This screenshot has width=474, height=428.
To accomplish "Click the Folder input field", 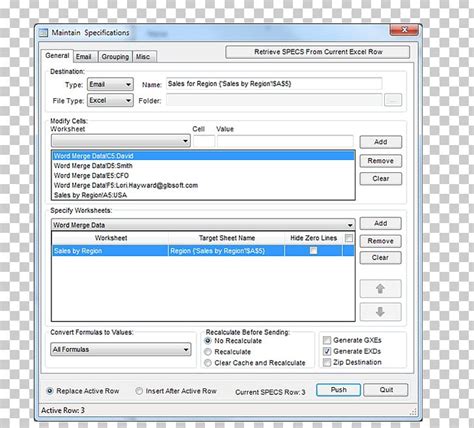I will [274, 100].
